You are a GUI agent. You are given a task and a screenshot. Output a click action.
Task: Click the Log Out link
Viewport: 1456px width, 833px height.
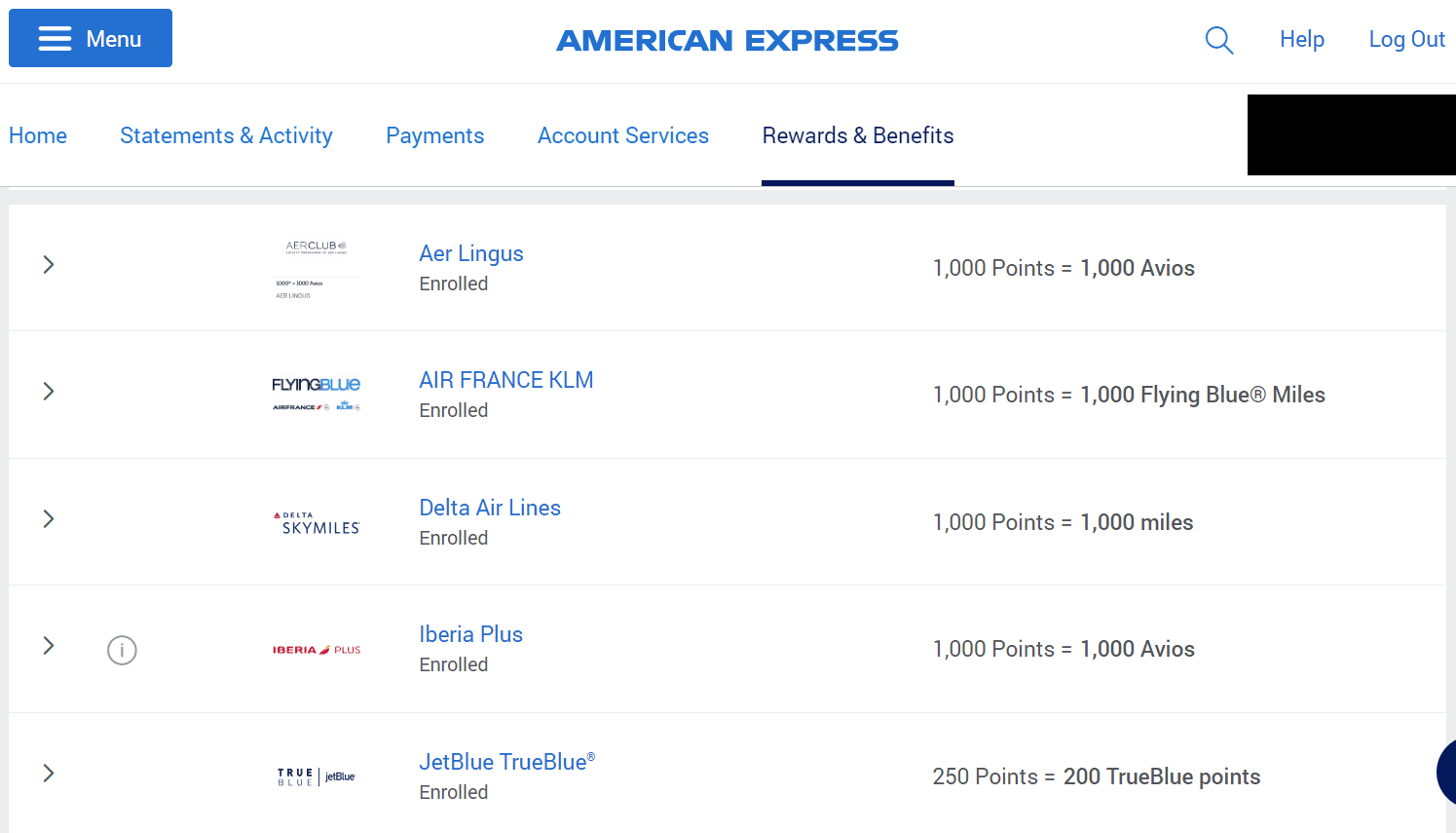[1406, 39]
